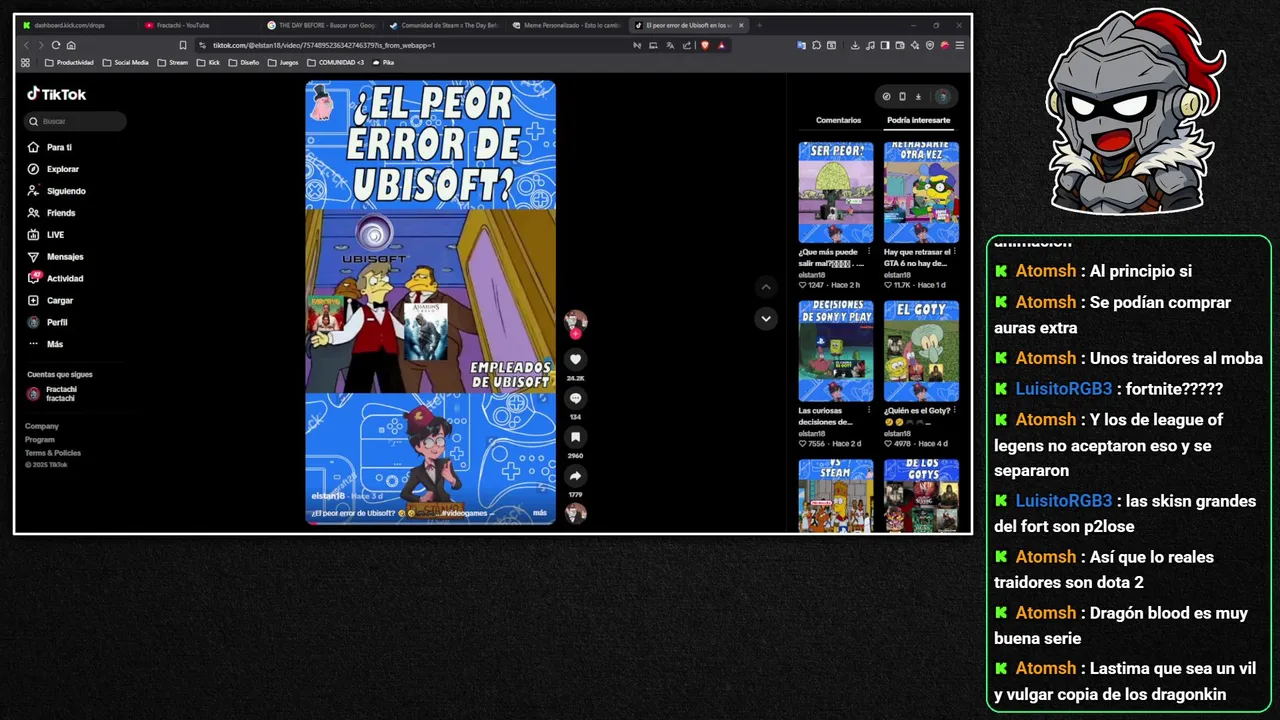This screenshot has width=1280, height=720.
Task: Open the Pika bookmark
Action: pyautogui.click(x=383, y=62)
